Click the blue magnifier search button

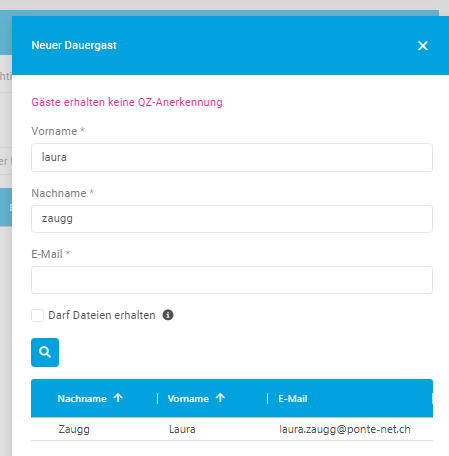coord(45,352)
